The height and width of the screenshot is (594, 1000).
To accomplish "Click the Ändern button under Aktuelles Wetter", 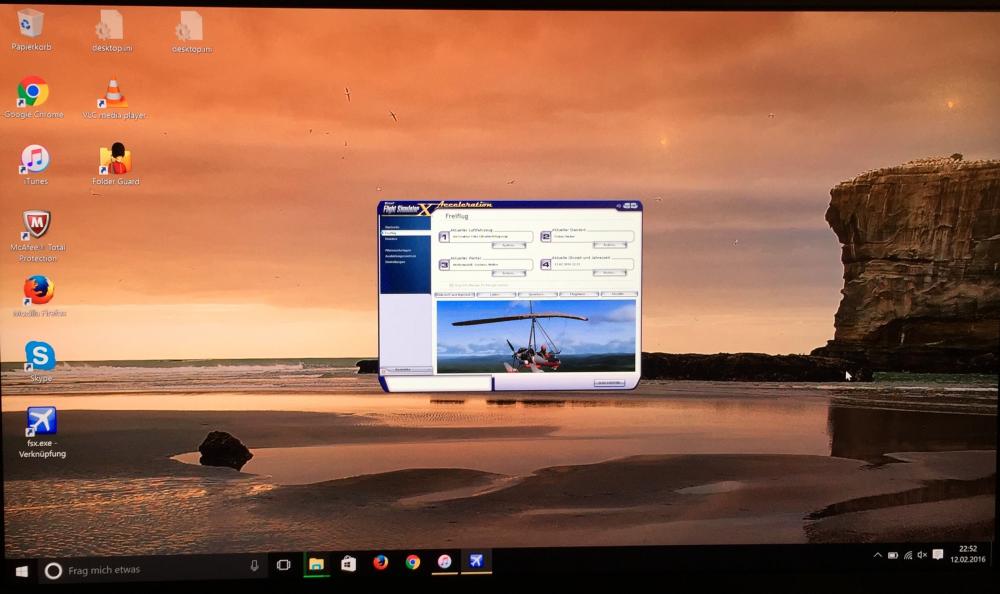I will point(507,273).
